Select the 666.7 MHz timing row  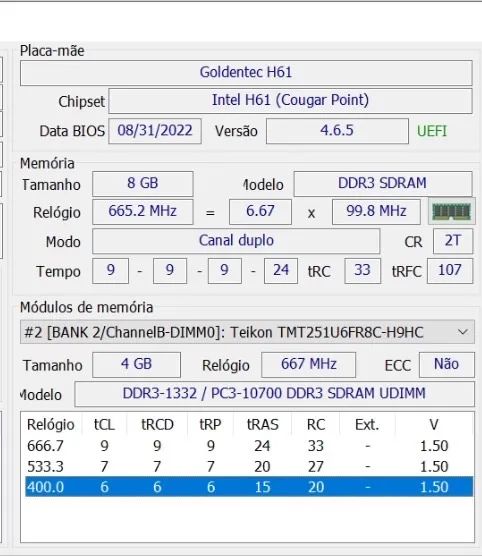click(x=249, y=446)
